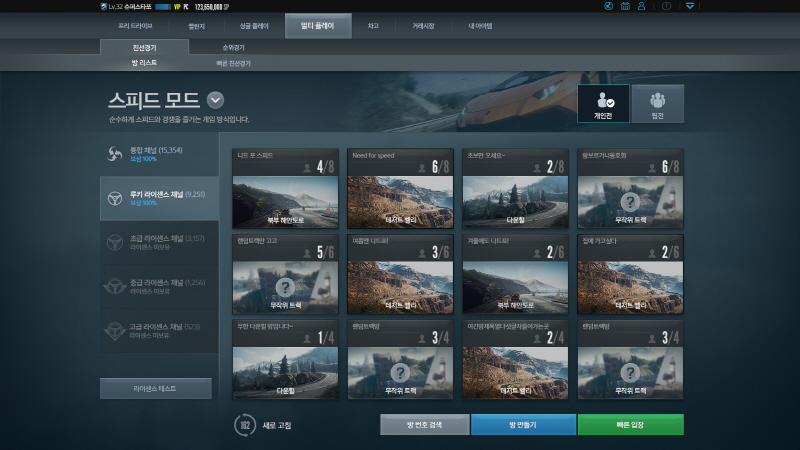Click the 123,650,000 SP balance

pos(212,7)
